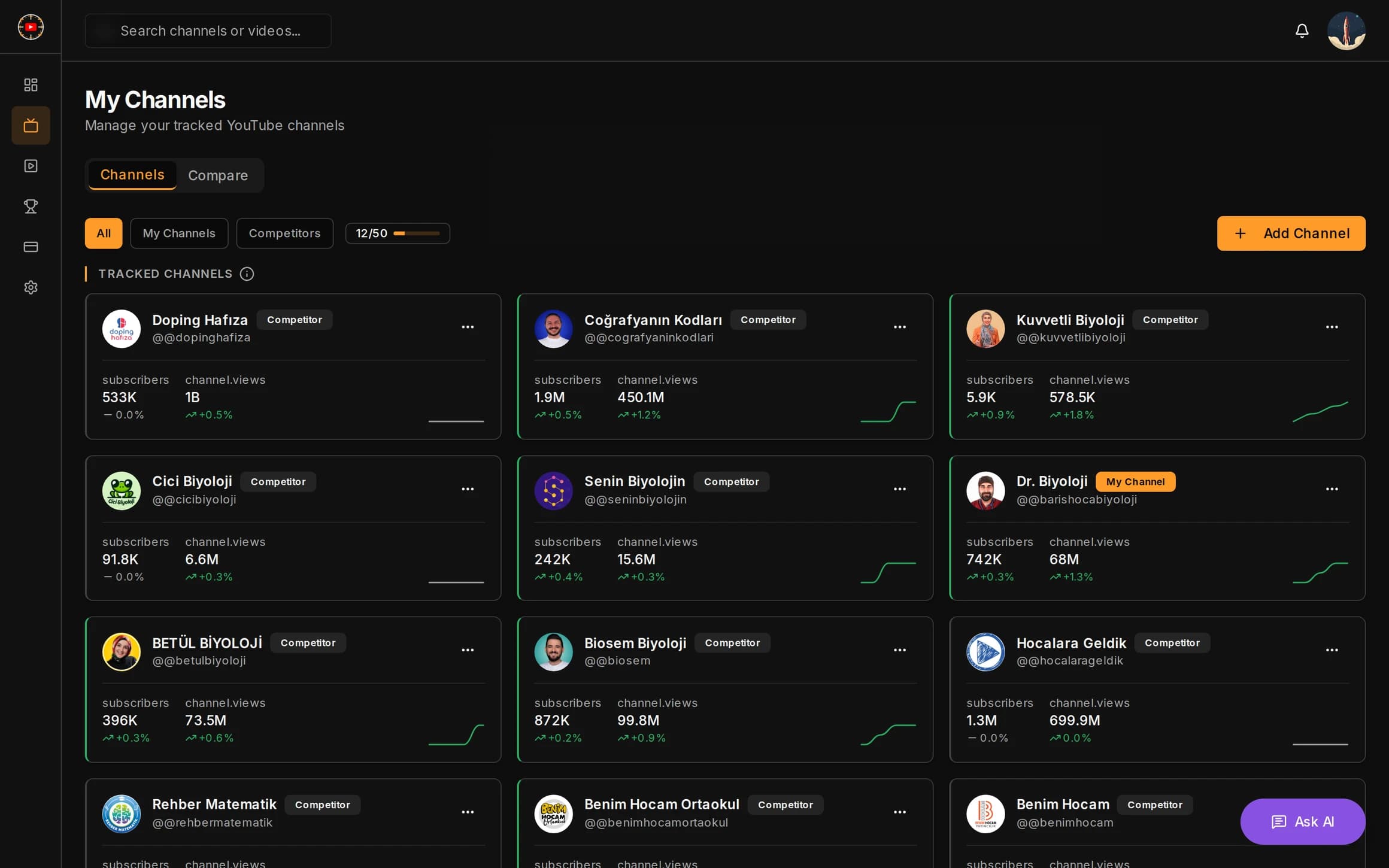Click the @@rehbermatematik handle
Screen dimensions: 1389x868
tap(212, 823)
